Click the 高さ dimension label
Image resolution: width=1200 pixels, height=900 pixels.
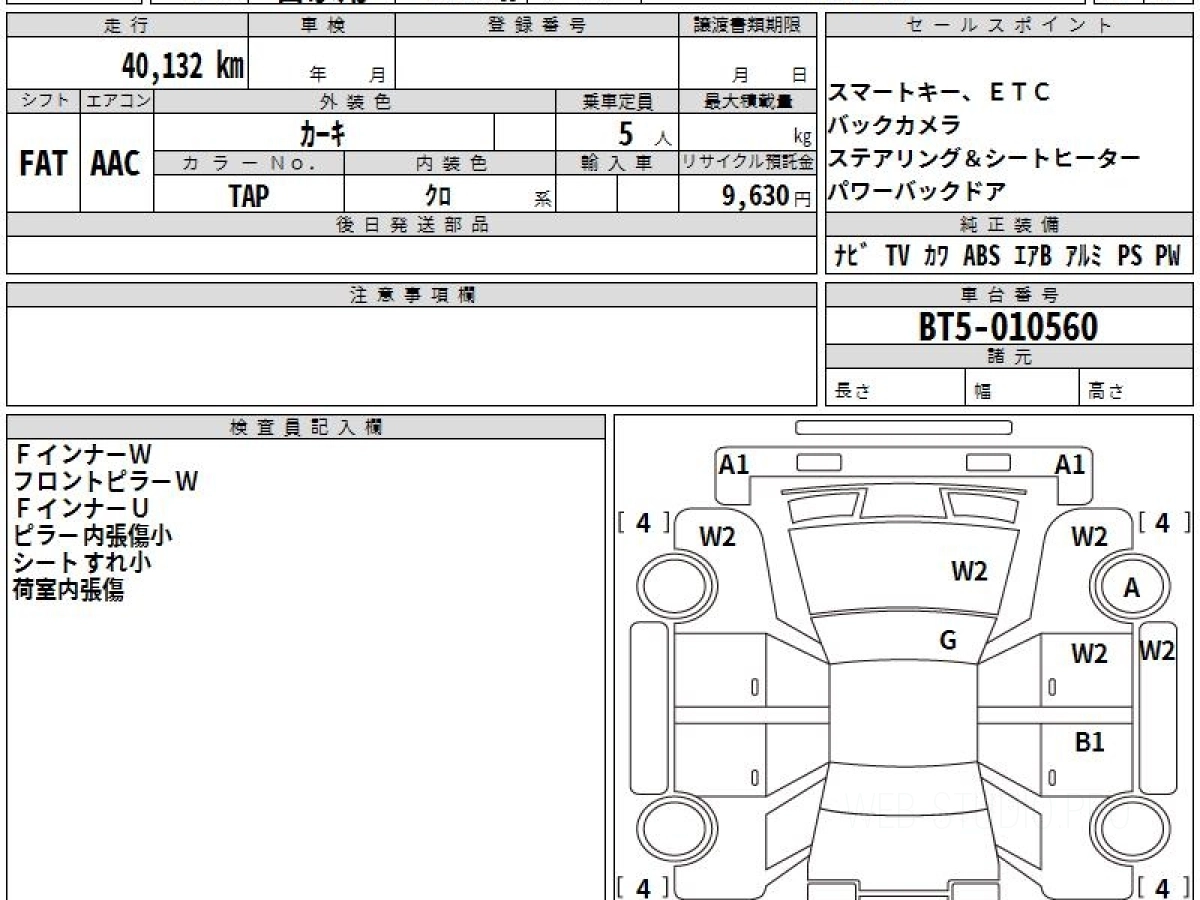coord(1105,392)
